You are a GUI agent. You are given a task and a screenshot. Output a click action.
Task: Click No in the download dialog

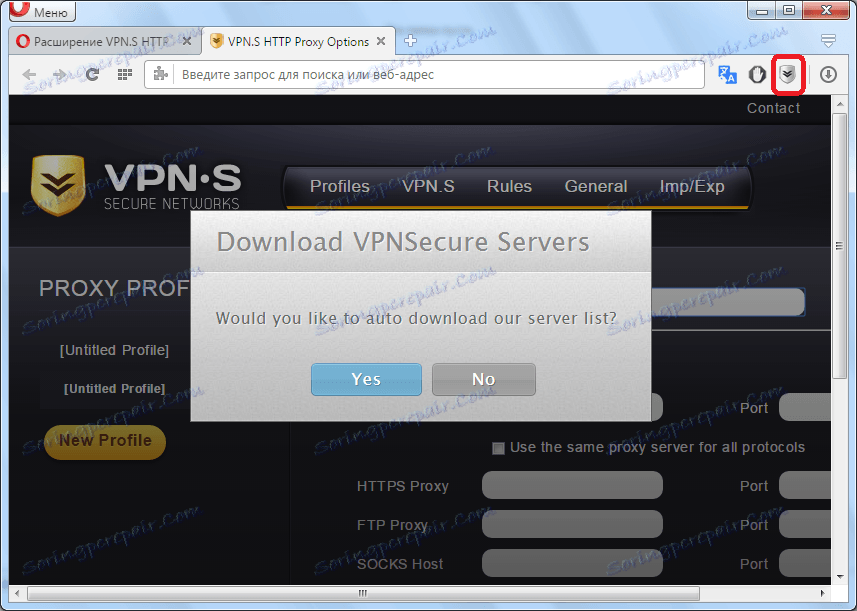coord(483,379)
